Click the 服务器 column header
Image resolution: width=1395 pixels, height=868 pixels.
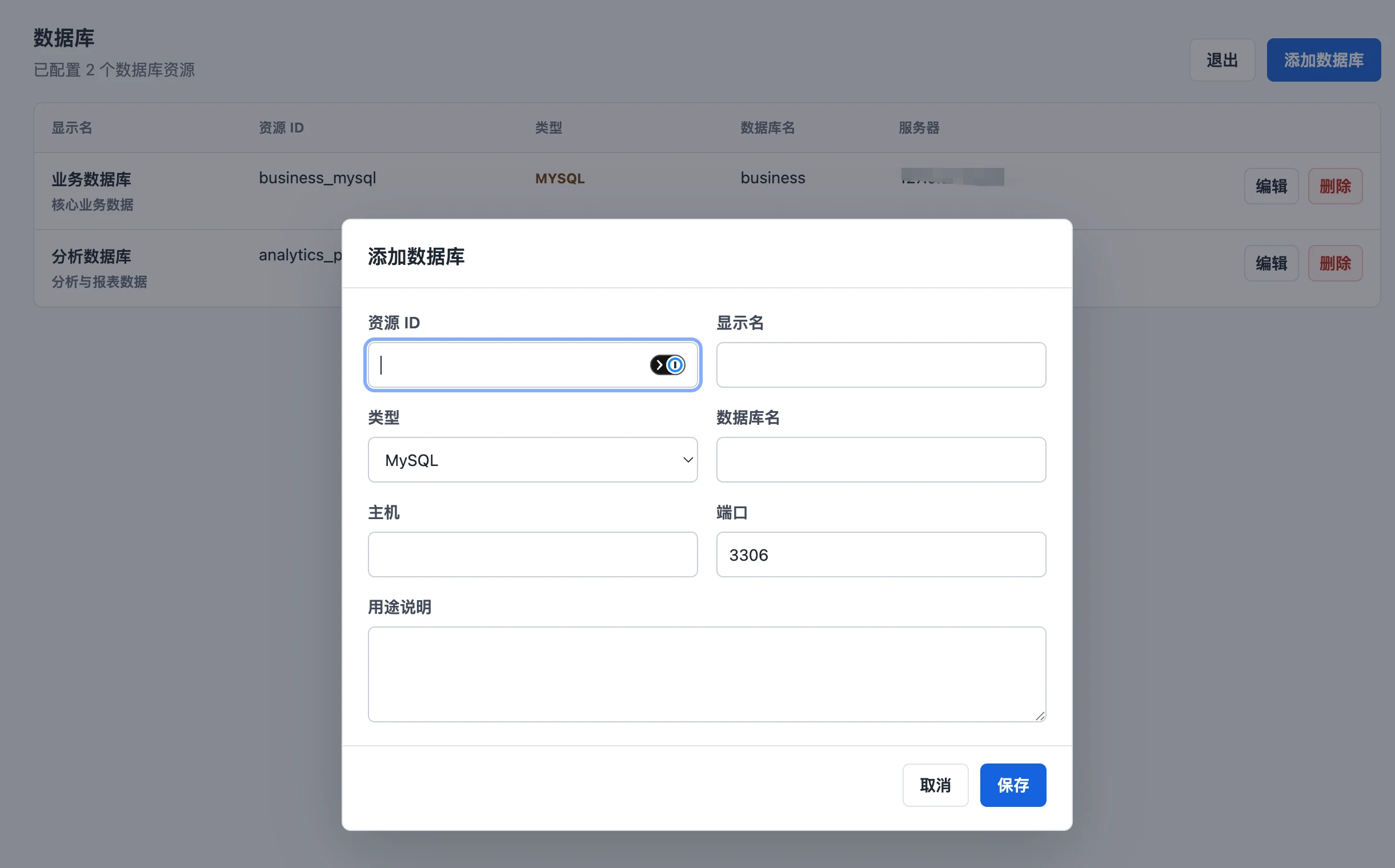(919, 127)
